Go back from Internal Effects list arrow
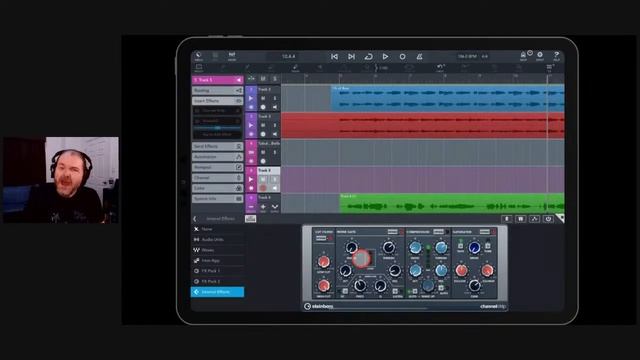Viewport: 640px width, 360px height. point(195,219)
